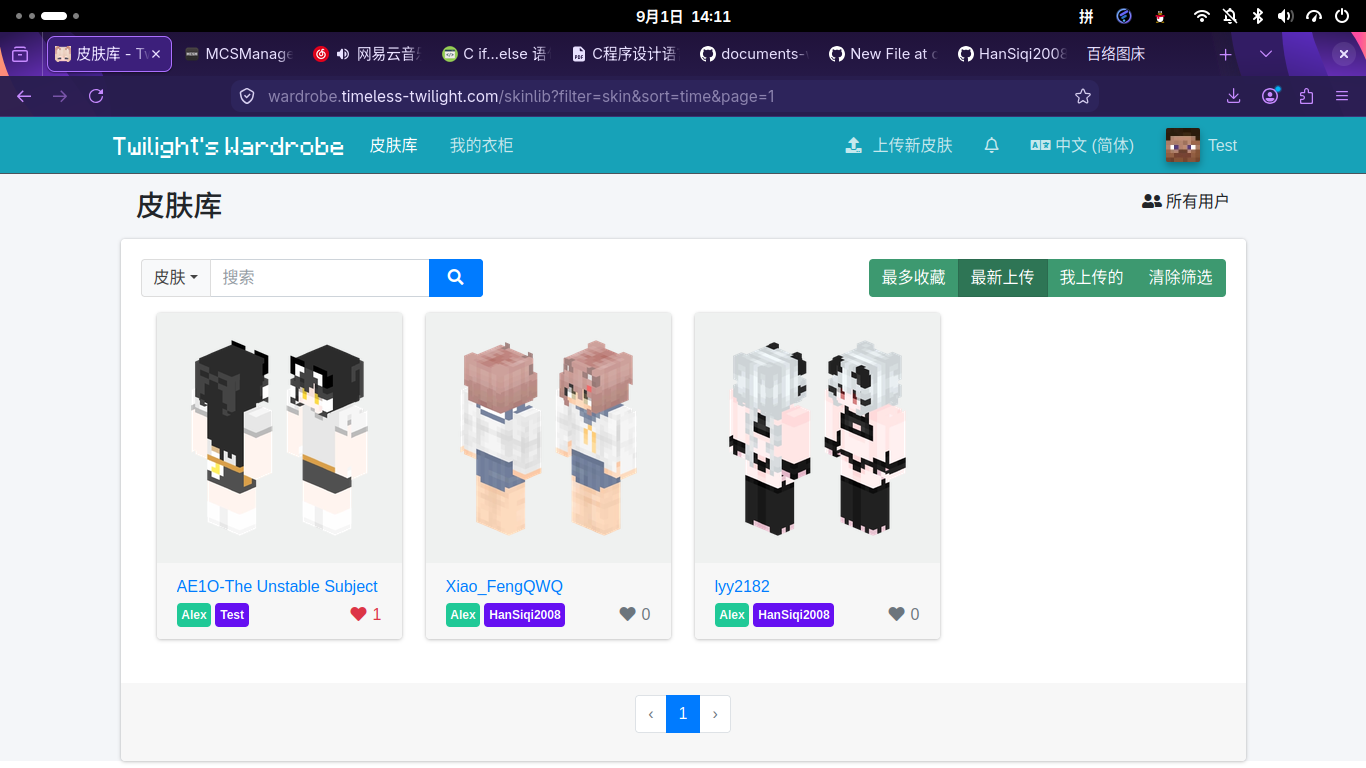This screenshot has width=1366, height=768.
Task: Click the notification bell icon
Action: (991, 146)
